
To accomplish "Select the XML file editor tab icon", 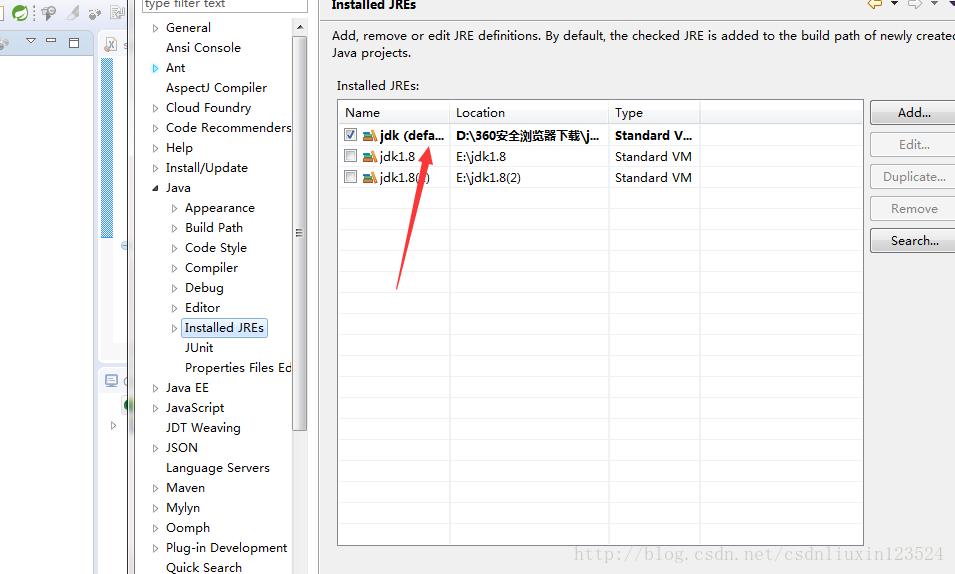I will click(111, 44).
